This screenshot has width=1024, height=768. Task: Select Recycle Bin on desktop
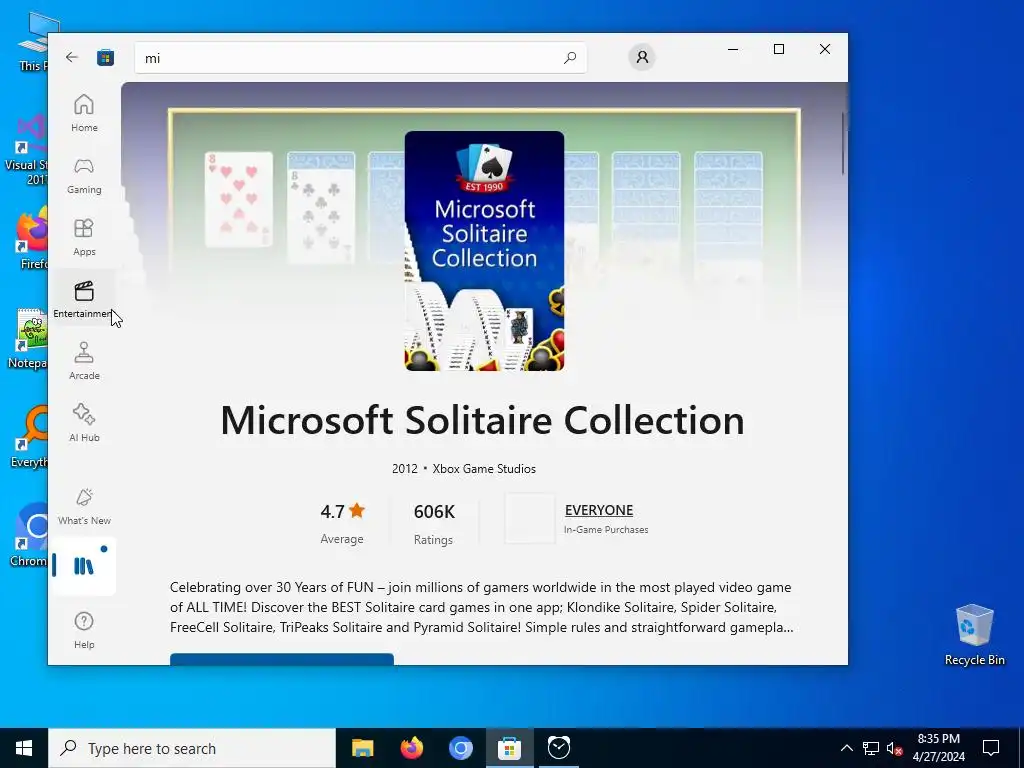974,635
